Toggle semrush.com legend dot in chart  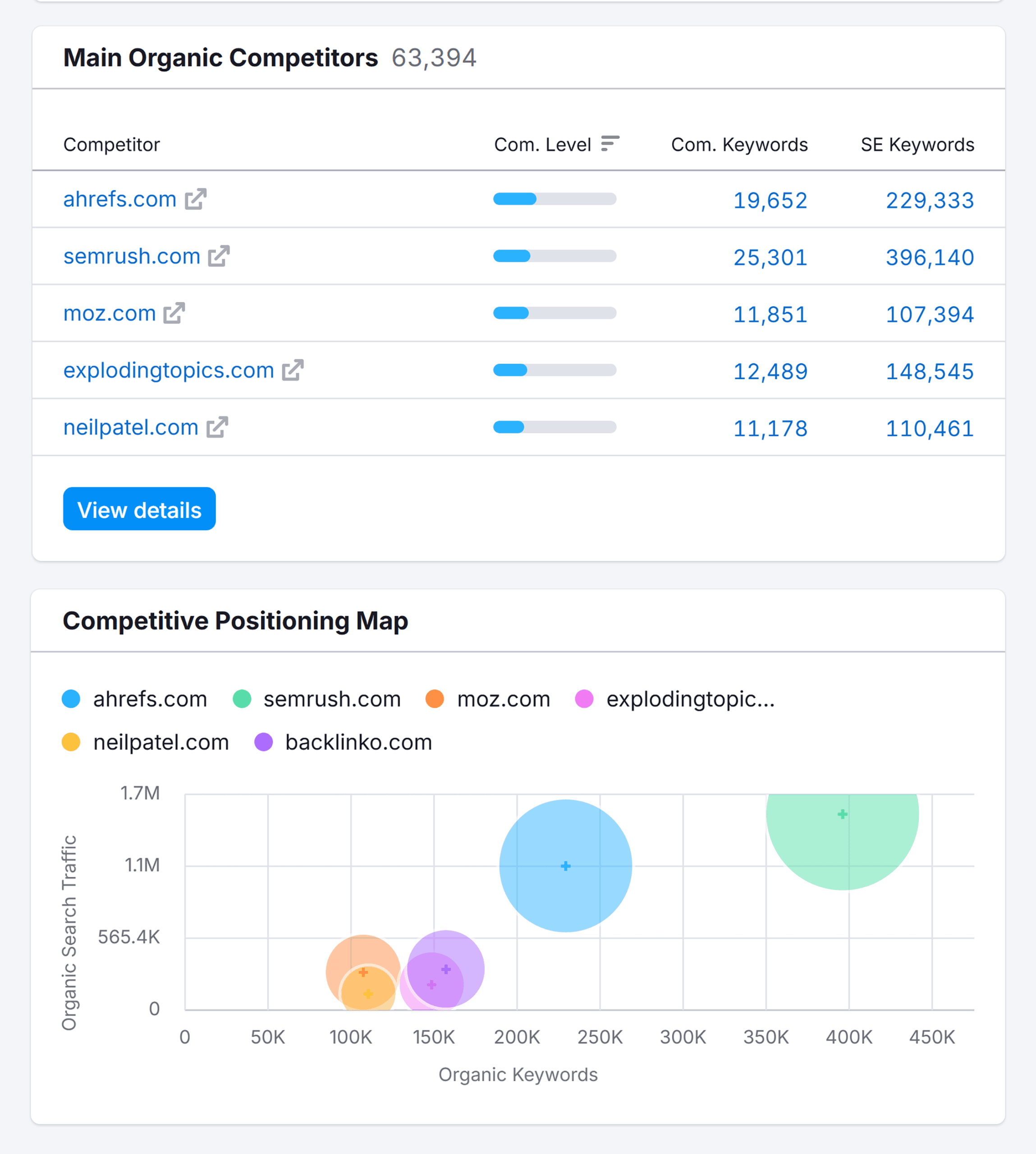coord(243,699)
